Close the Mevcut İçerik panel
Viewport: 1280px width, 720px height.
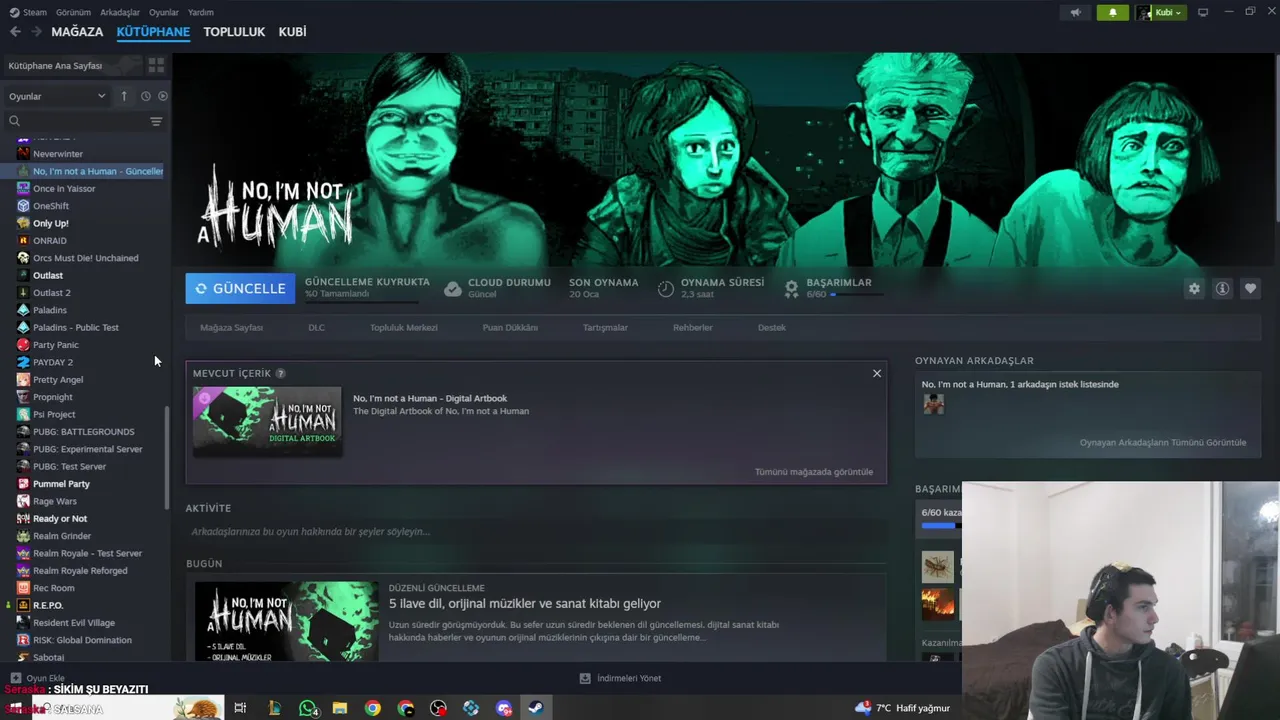[x=877, y=373]
